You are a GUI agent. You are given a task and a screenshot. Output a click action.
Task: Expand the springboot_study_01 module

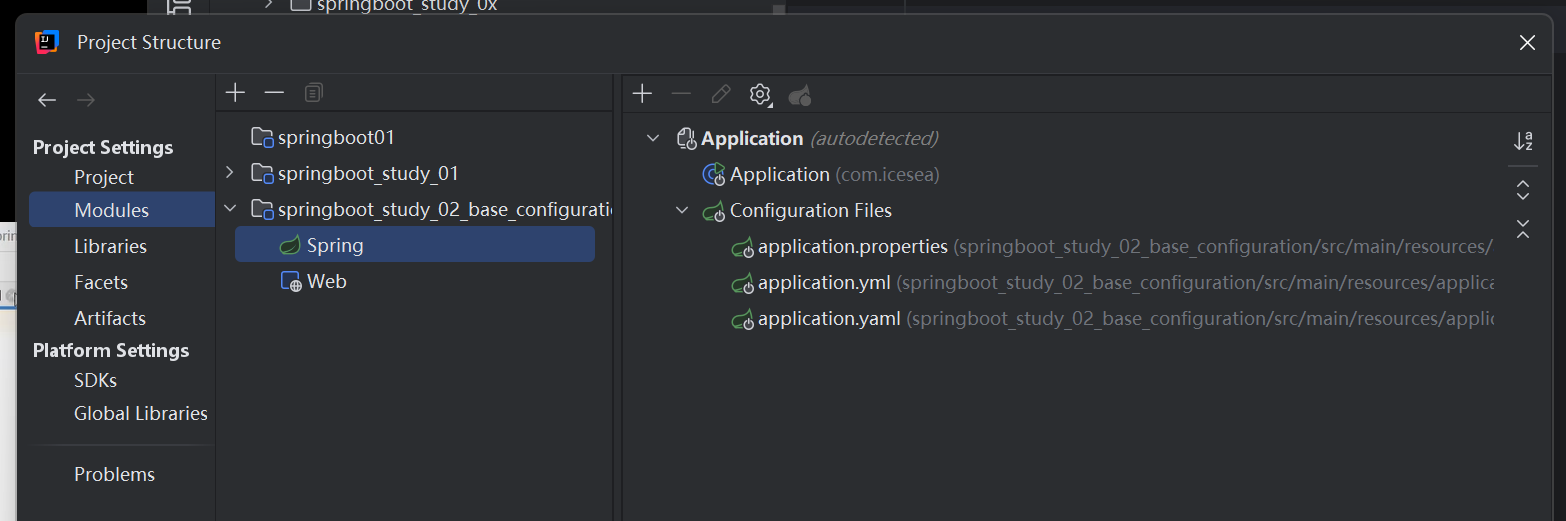(x=230, y=173)
